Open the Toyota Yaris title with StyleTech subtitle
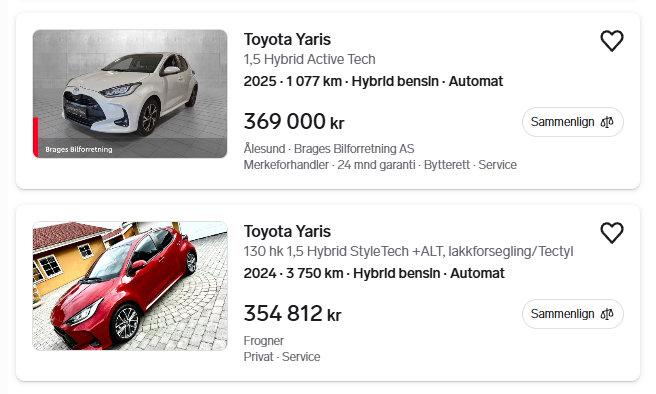 (287, 231)
